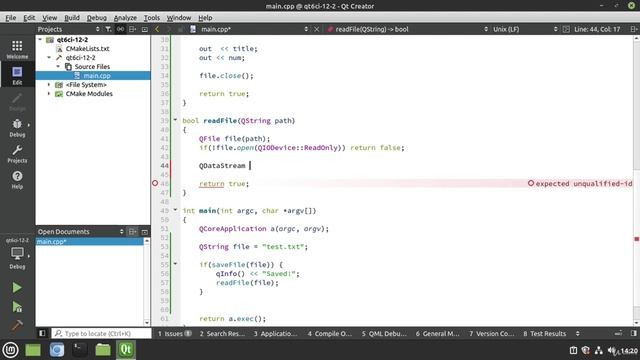Close the main.cpp document
The height and width of the screenshot is (360, 640).
click(x=316, y=29)
